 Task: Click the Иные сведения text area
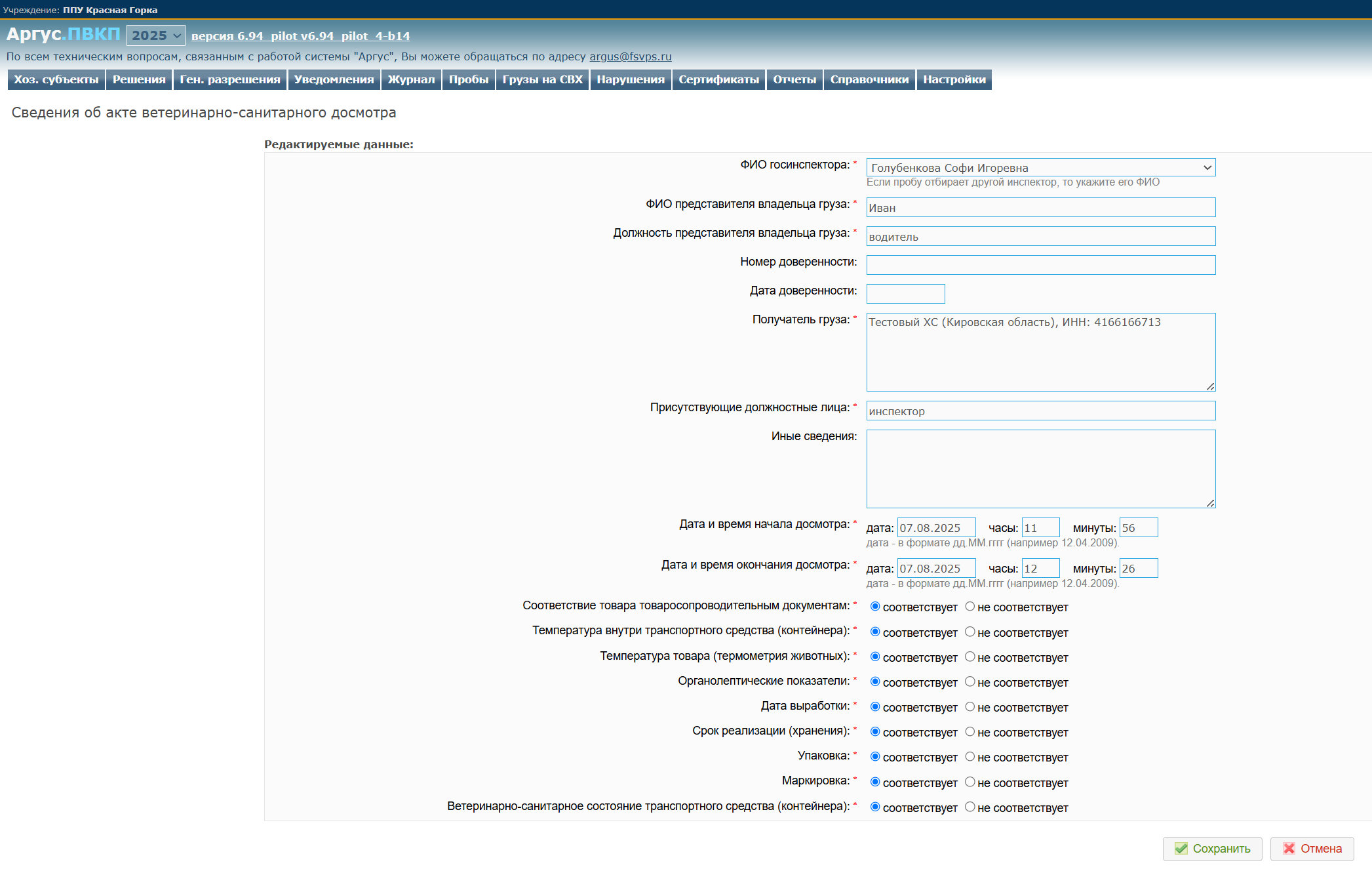(x=1040, y=468)
